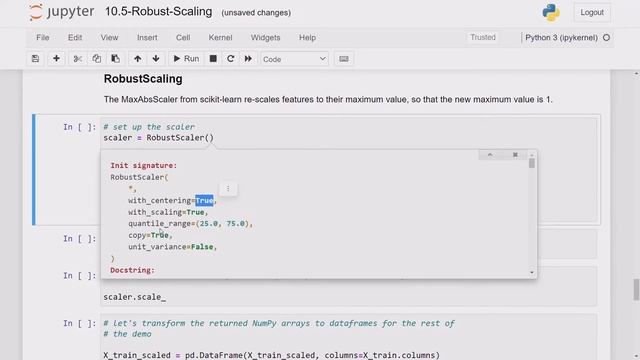640x360 pixels.
Task: Click the three-dot popup button in tooltip
Action: pyautogui.click(x=228, y=189)
